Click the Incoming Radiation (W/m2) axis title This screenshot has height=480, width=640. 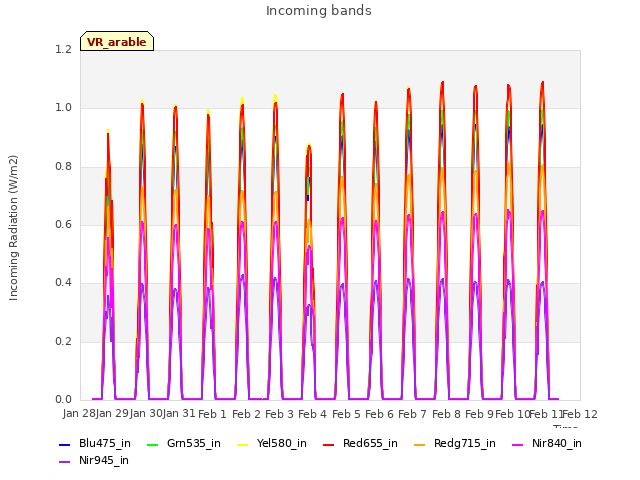pyautogui.click(x=13, y=228)
